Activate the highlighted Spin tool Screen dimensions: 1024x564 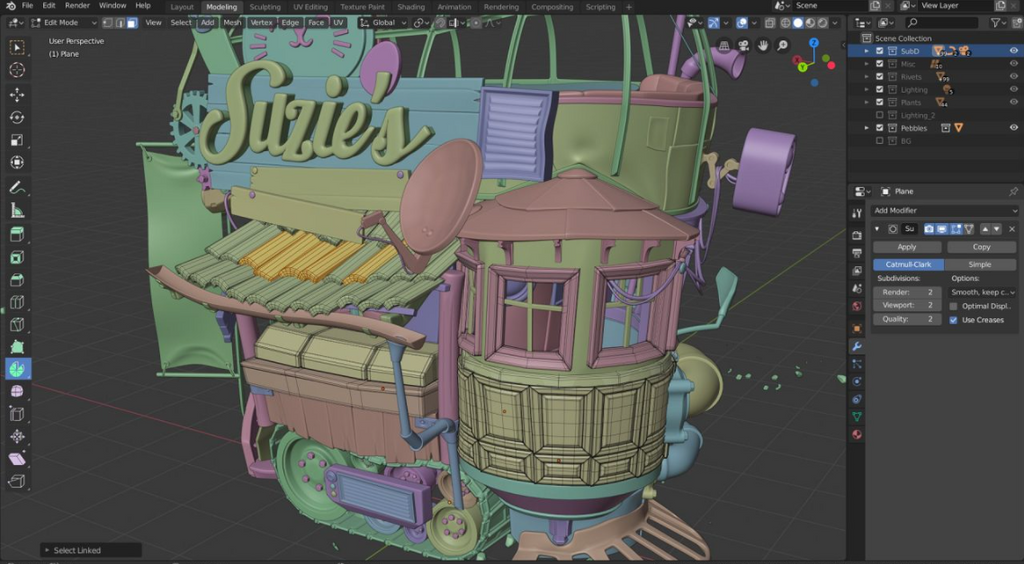(17, 369)
